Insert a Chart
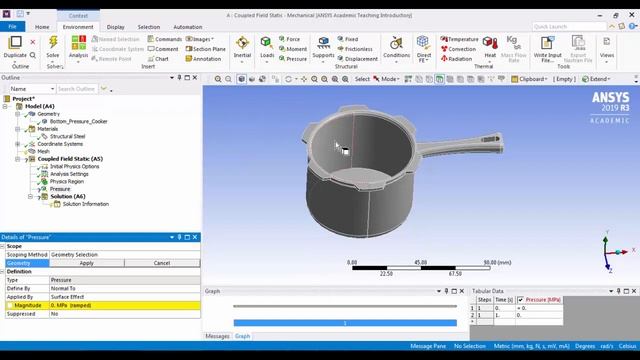 tap(158, 59)
